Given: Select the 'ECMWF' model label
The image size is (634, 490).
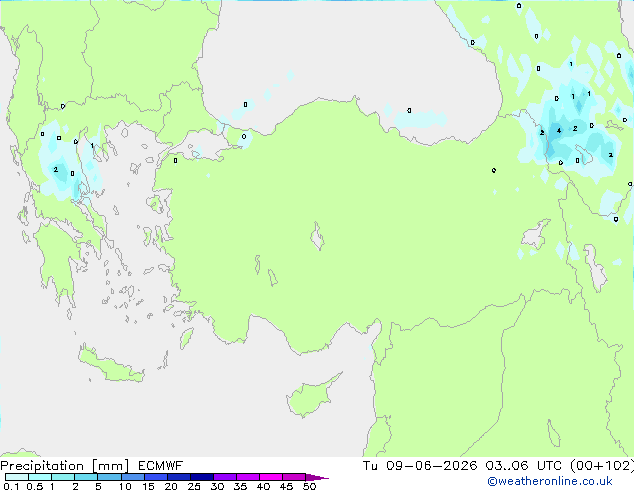Looking at the screenshot, I should (161, 466).
